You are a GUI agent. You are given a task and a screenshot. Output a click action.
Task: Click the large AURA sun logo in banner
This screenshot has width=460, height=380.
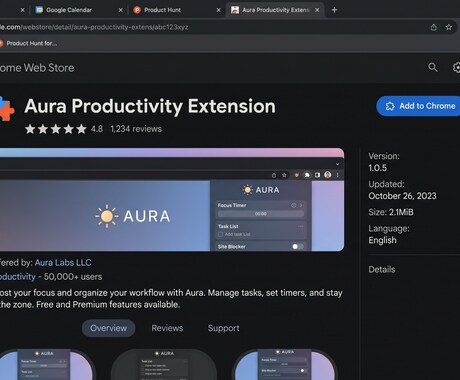pos(132,216)
